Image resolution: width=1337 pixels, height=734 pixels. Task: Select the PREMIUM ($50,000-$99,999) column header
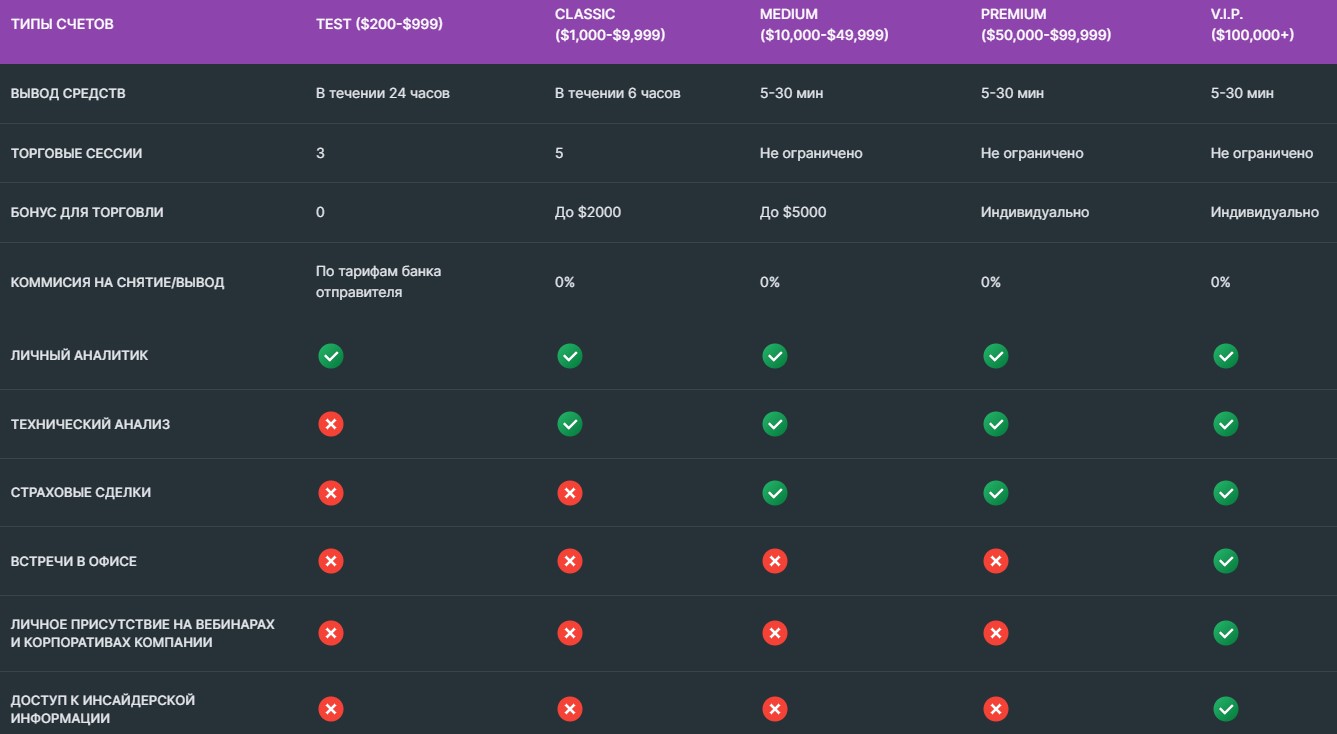[1046, 24]
